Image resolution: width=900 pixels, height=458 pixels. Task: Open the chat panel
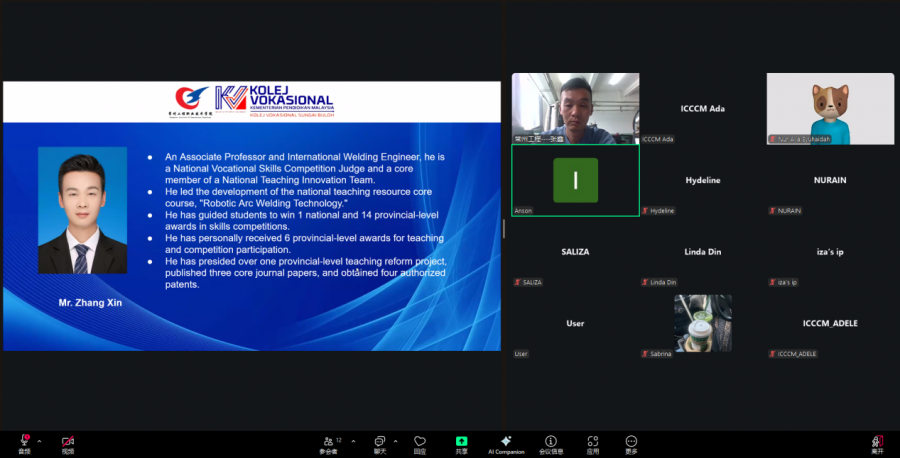click(x=380, y=441)
